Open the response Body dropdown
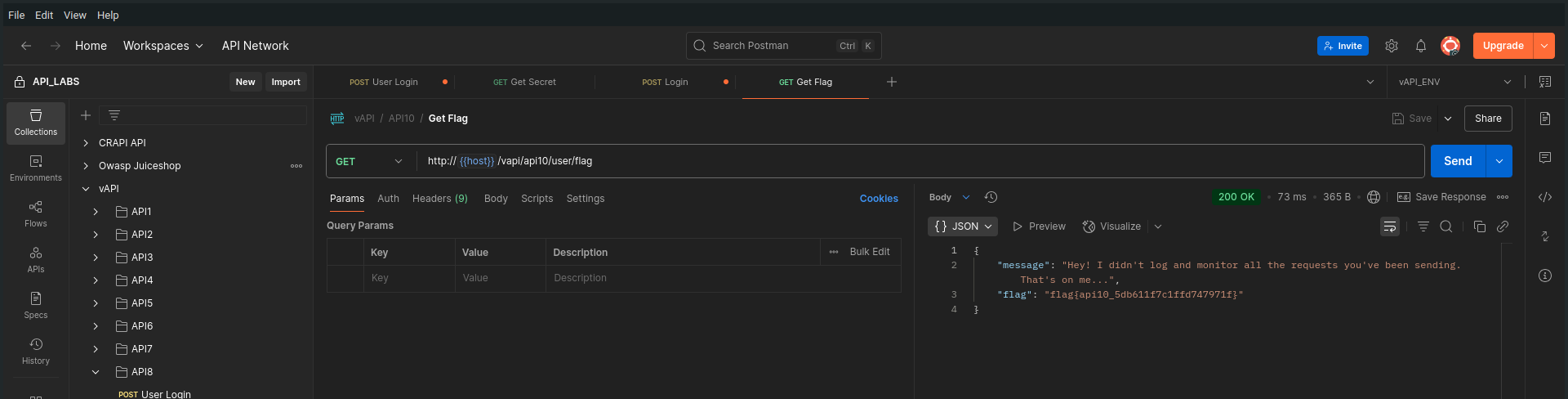 (x=949, y=197)
